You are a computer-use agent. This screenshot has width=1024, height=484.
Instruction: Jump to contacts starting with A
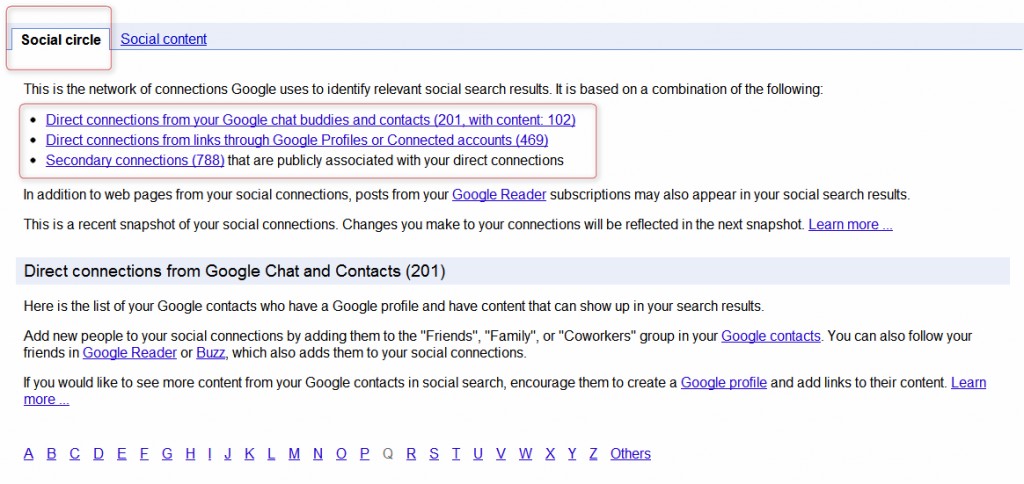click(x=29, y=454)
